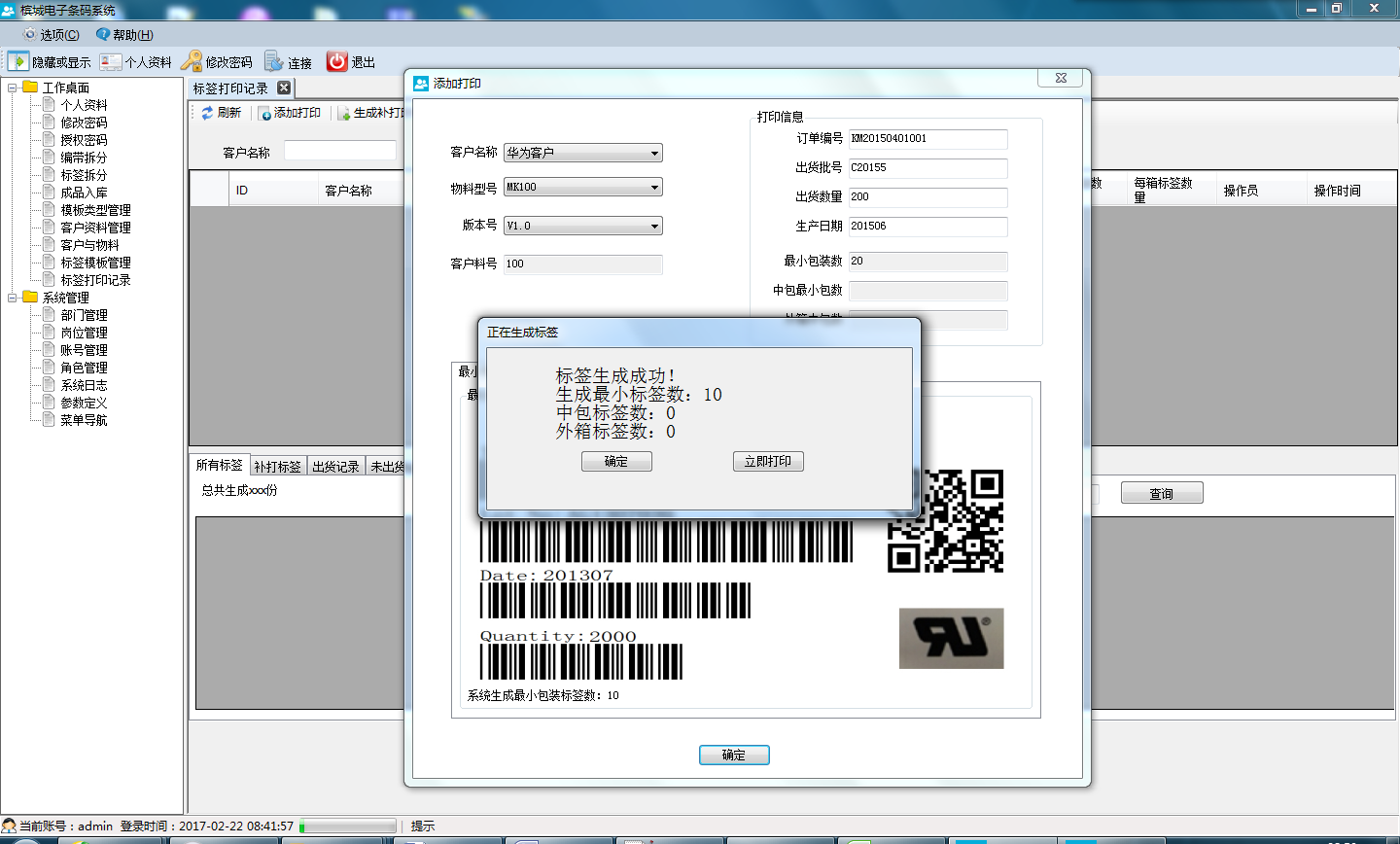Close the 标签打印记录 tab with X icon
1400x844 pixels.
click(x=284, y=88)
